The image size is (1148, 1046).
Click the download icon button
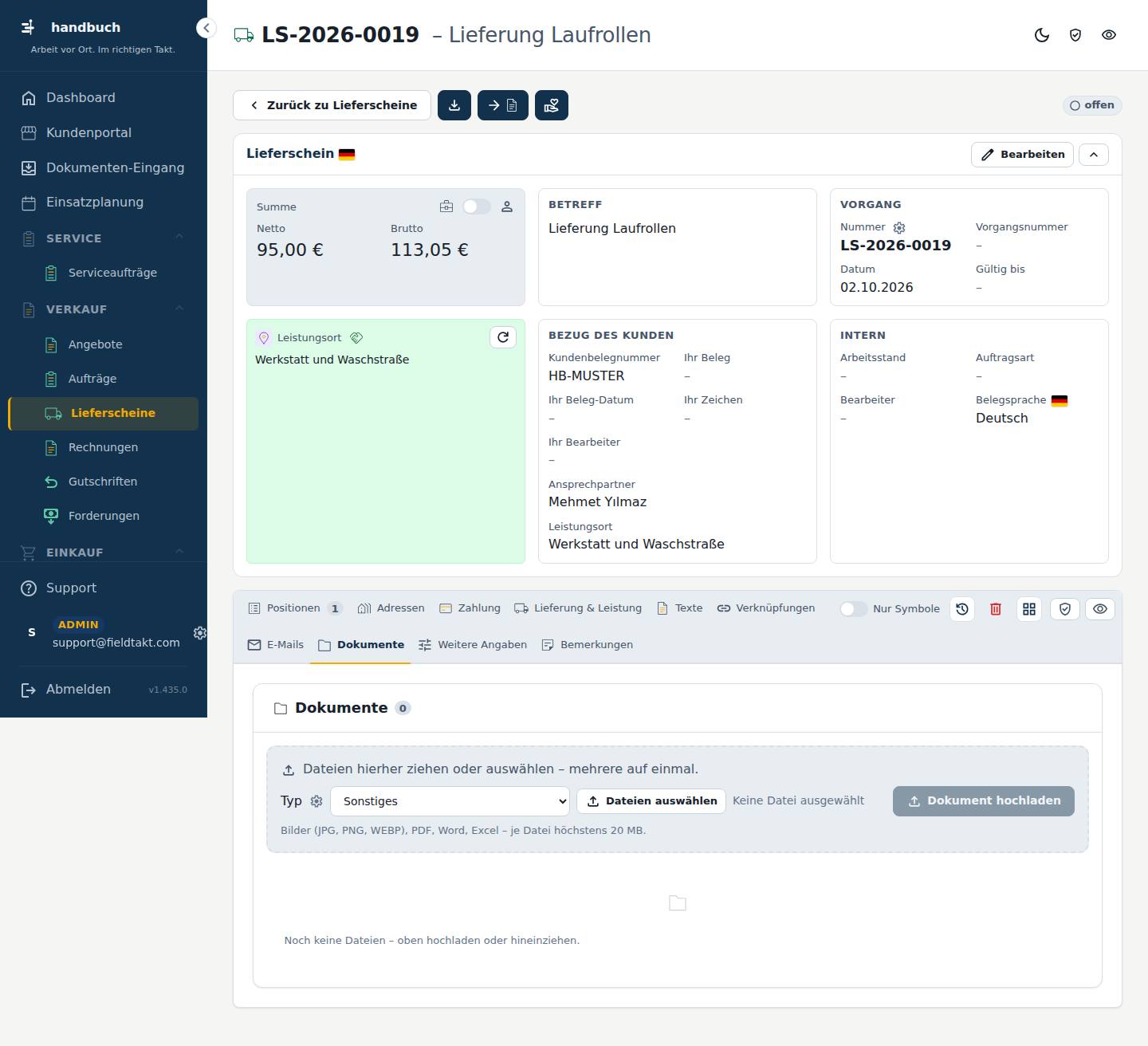[x=454, y=105]
